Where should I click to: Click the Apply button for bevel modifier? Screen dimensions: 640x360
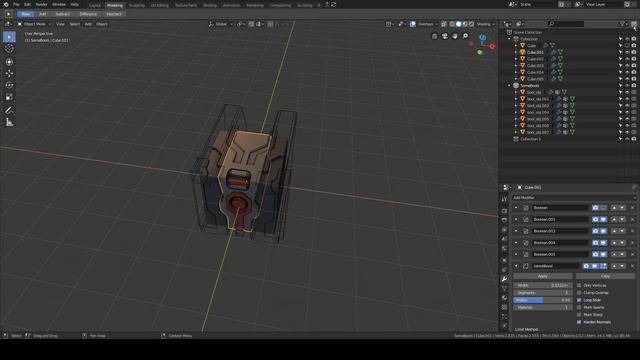542,276
